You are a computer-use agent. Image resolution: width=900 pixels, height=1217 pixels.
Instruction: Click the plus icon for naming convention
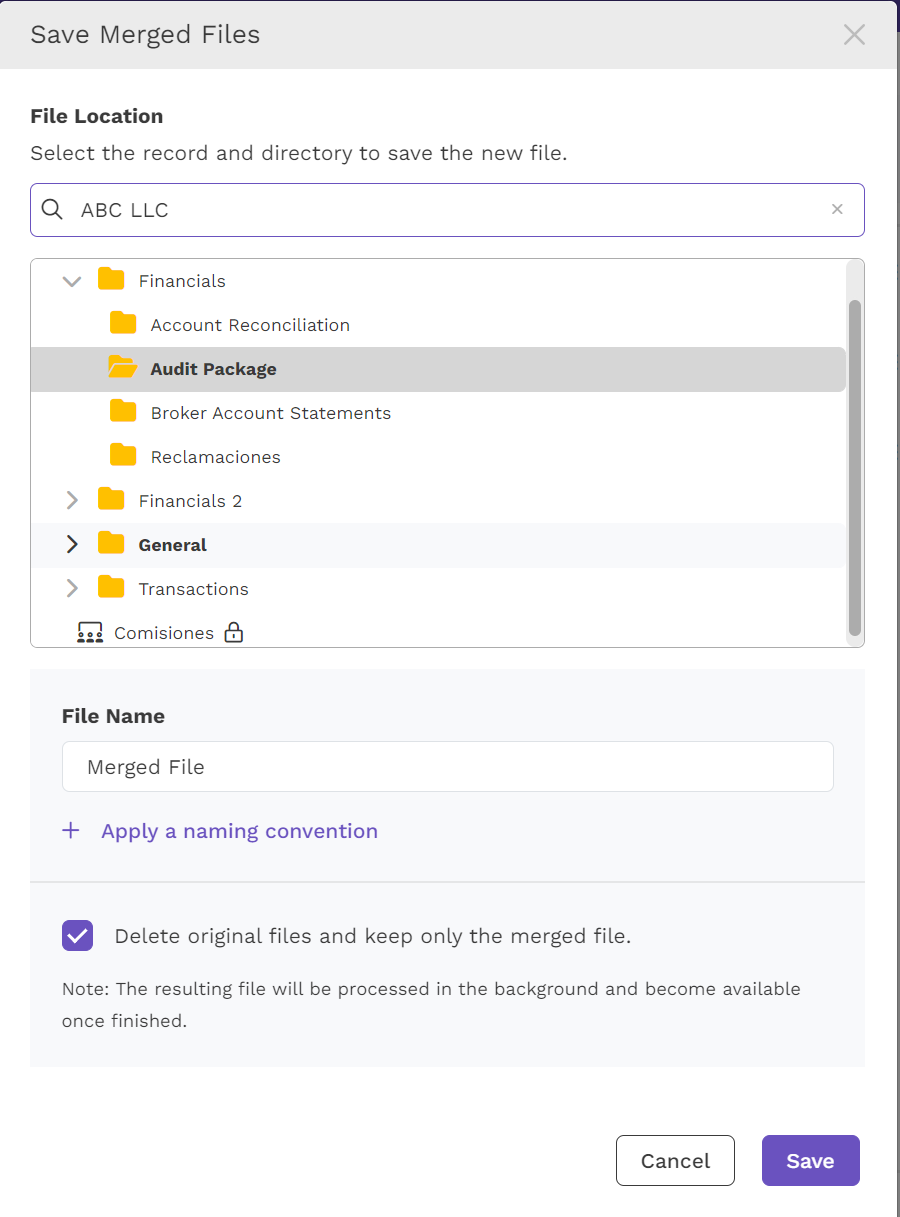pyautogui.click(x=71, y=830)
